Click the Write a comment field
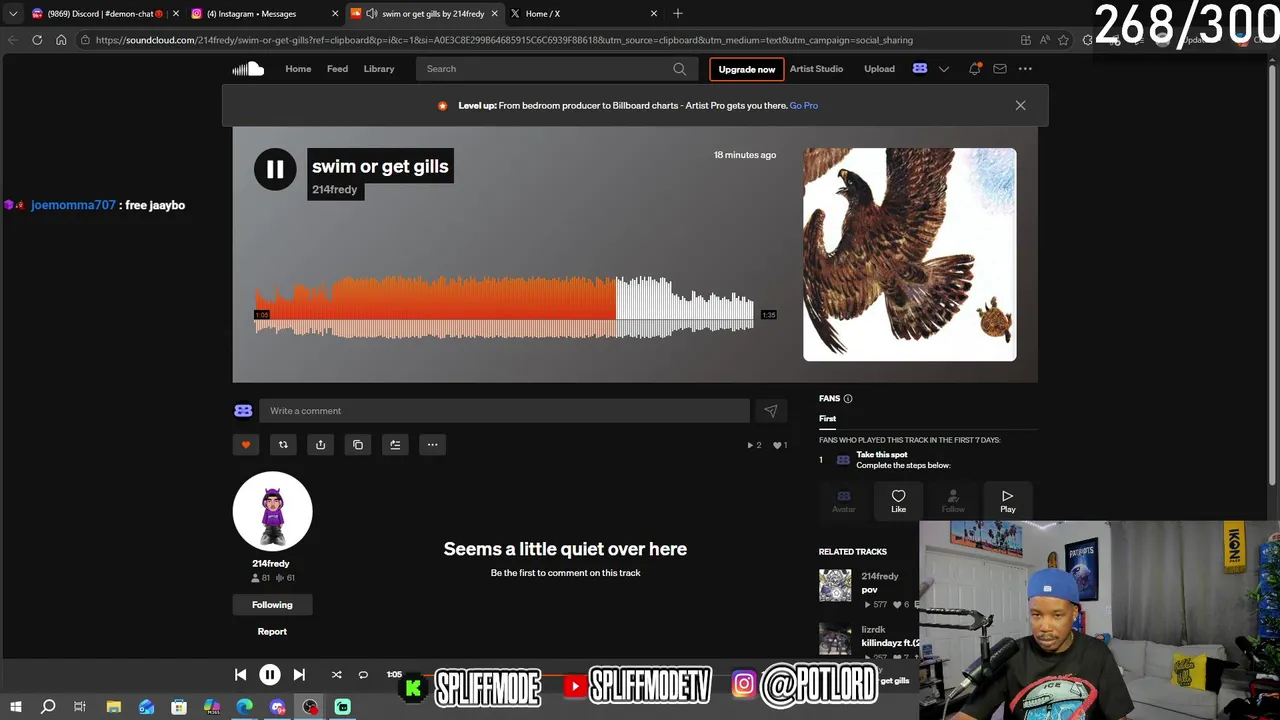The height and width of the screenshot is (720, 1280). point(504,411)
